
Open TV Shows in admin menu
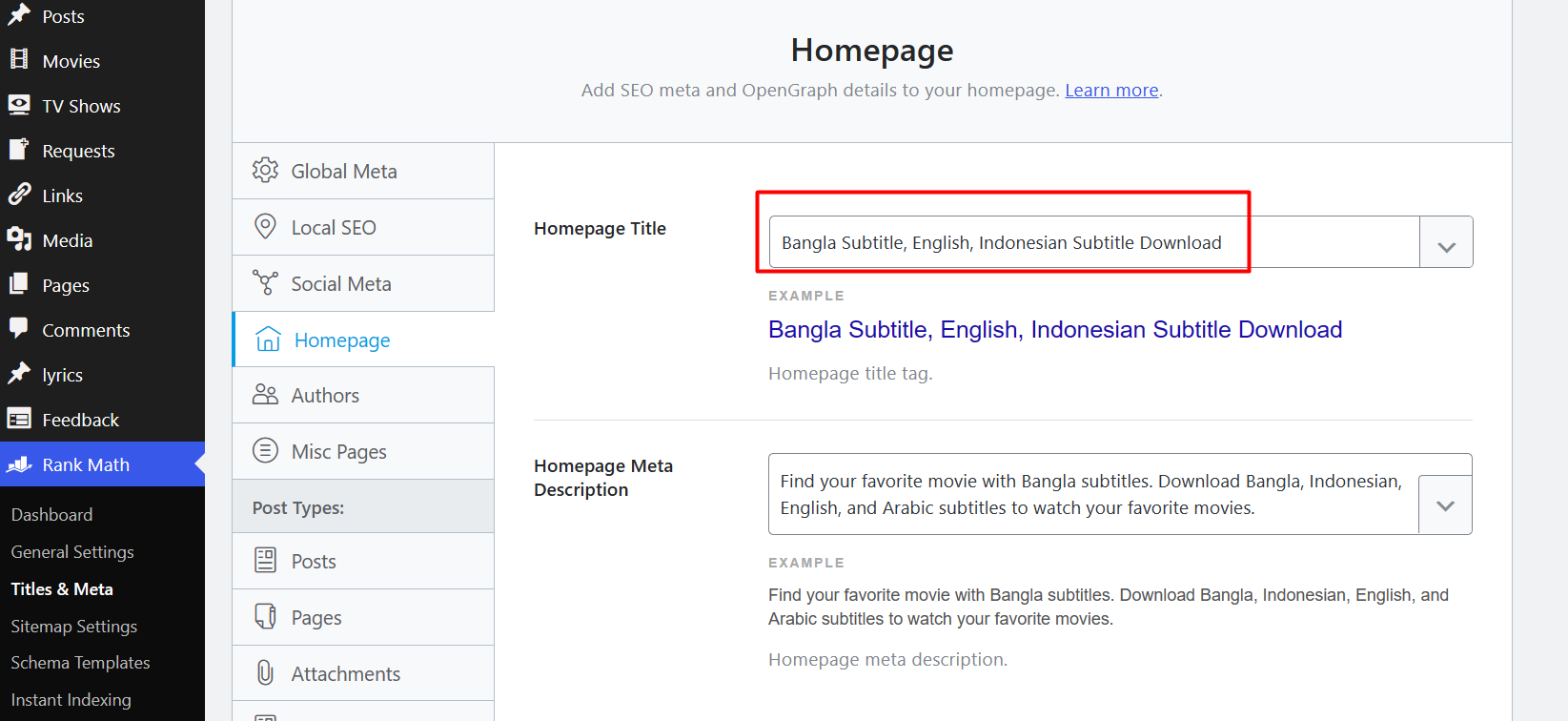pyautogui.click(x=102, y=105)
